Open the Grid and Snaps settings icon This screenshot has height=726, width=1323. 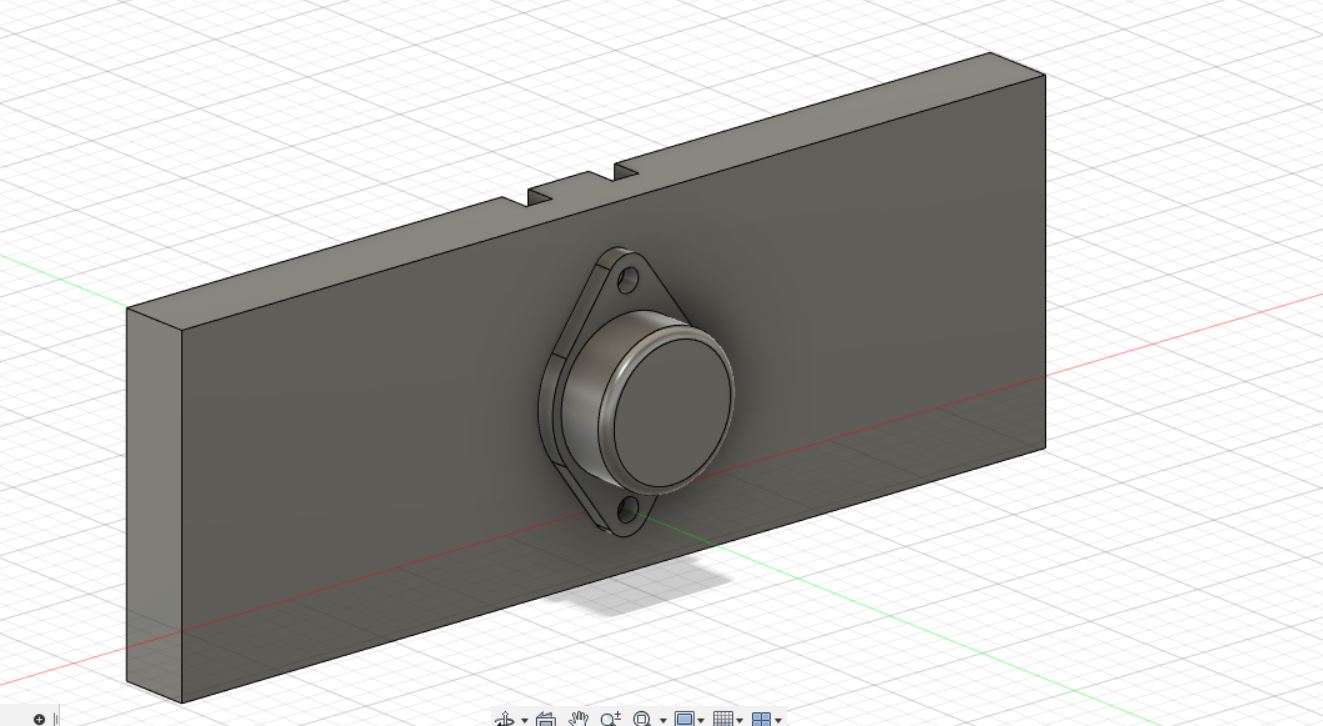pyautogui.click(x=723, y=719)
